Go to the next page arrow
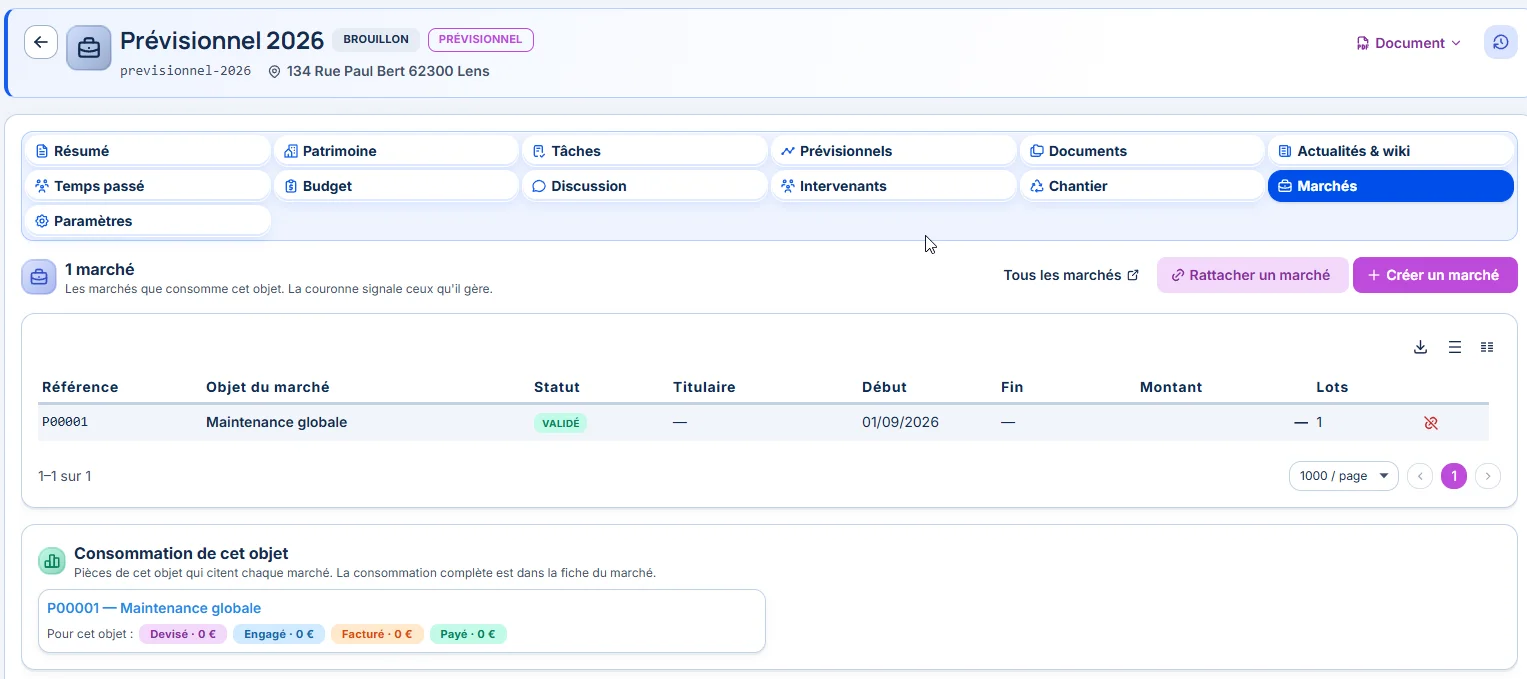 1488,476
